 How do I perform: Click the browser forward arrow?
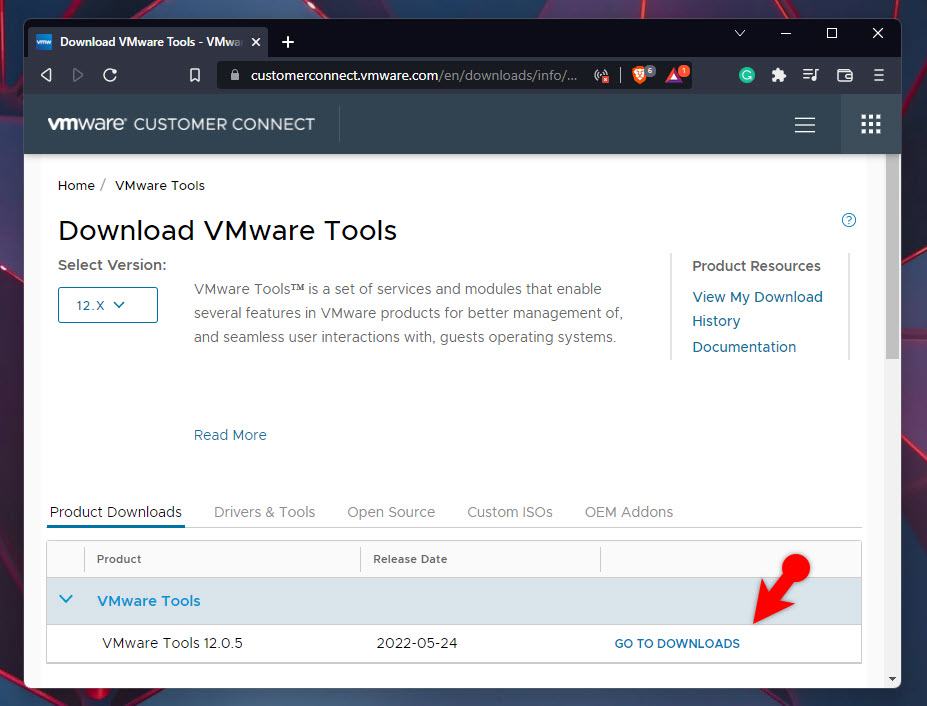pos(77,75)
